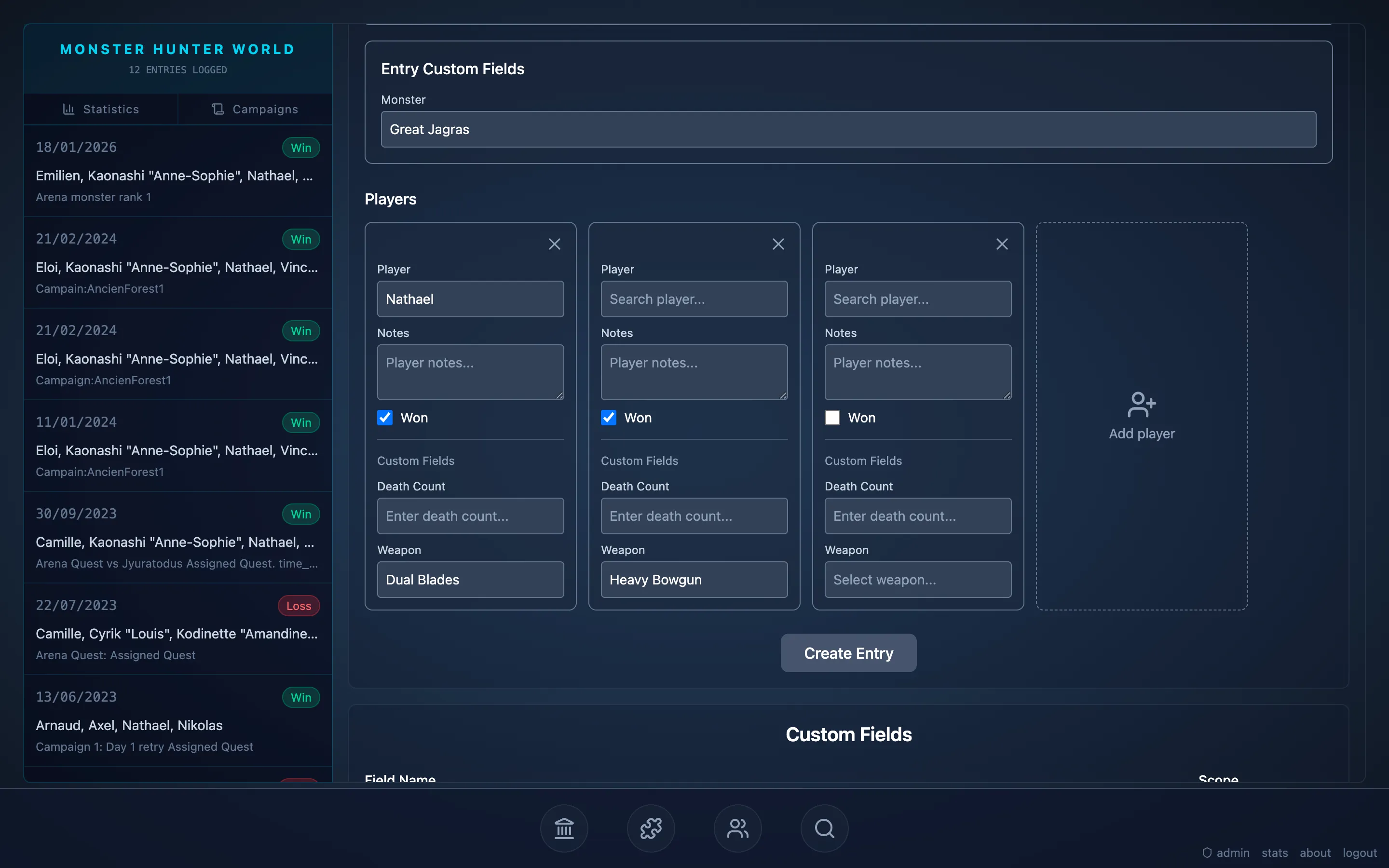The image size is (1389, 868).
Task: Click the Custom Fields section heading
Action: point(848,735)
